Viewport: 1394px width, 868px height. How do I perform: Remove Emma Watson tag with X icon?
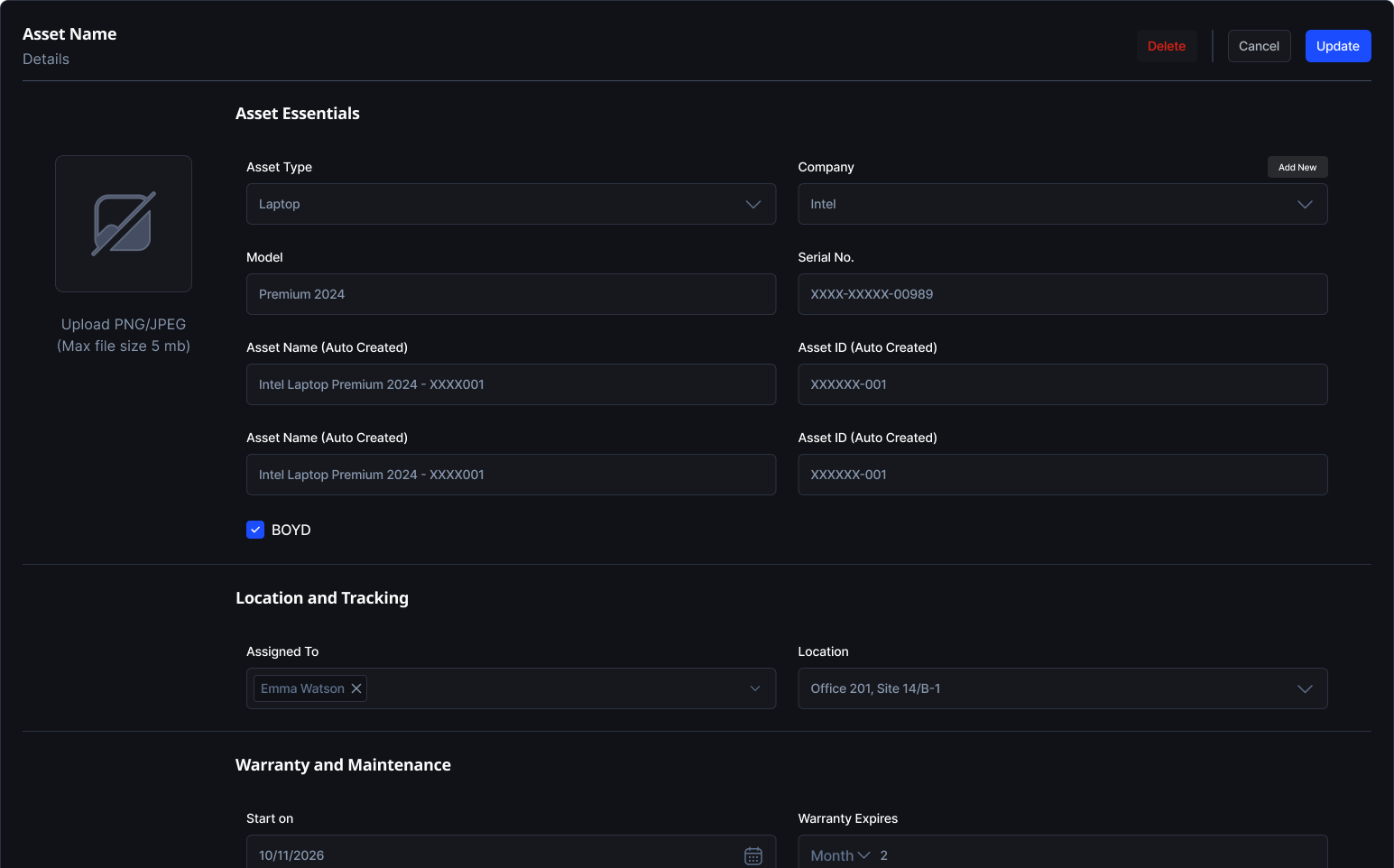coord(356,688)
